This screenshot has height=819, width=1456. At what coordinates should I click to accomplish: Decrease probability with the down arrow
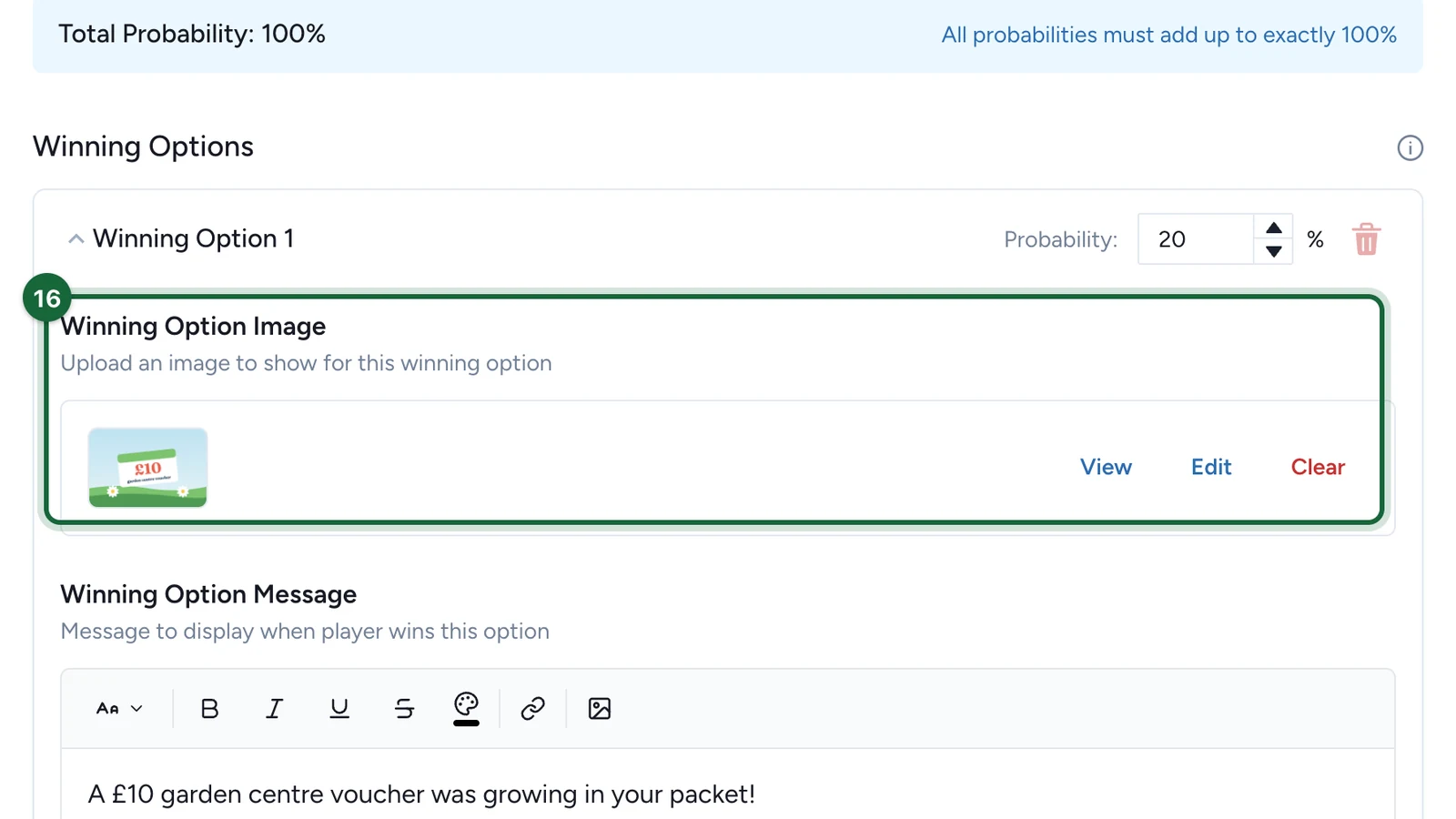point(1274,251)
